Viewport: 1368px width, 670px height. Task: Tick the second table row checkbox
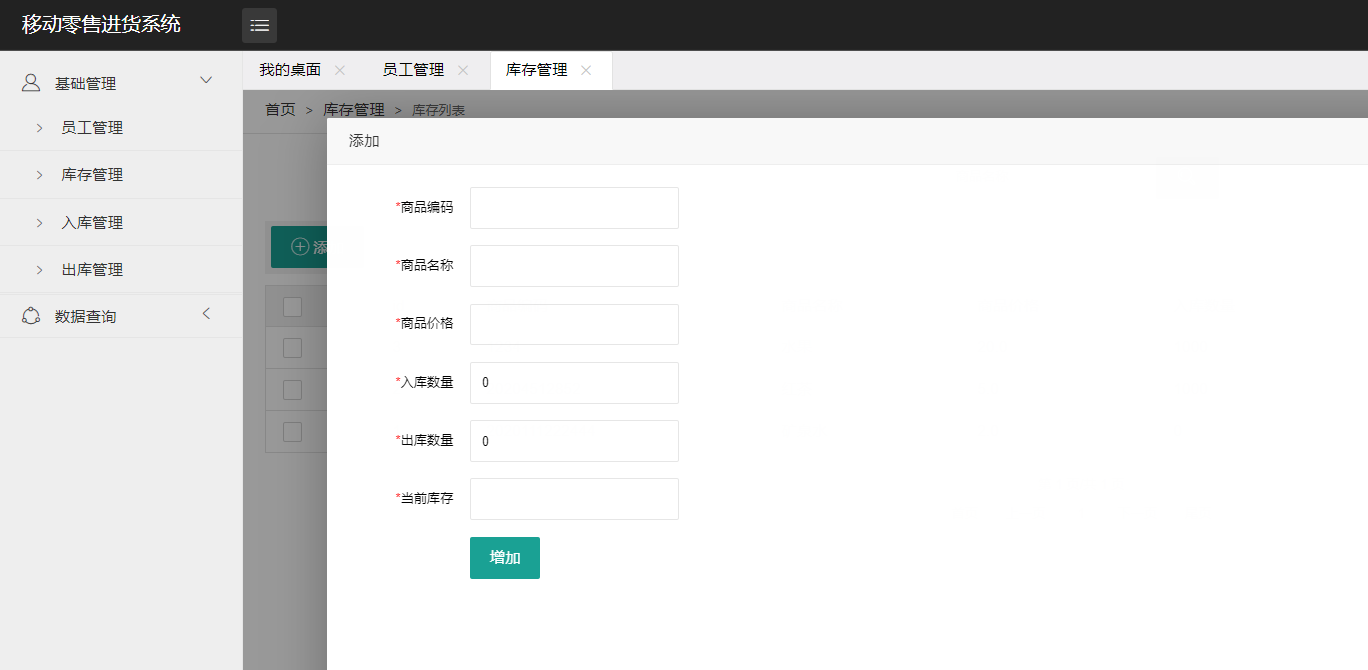pos(292,390)
